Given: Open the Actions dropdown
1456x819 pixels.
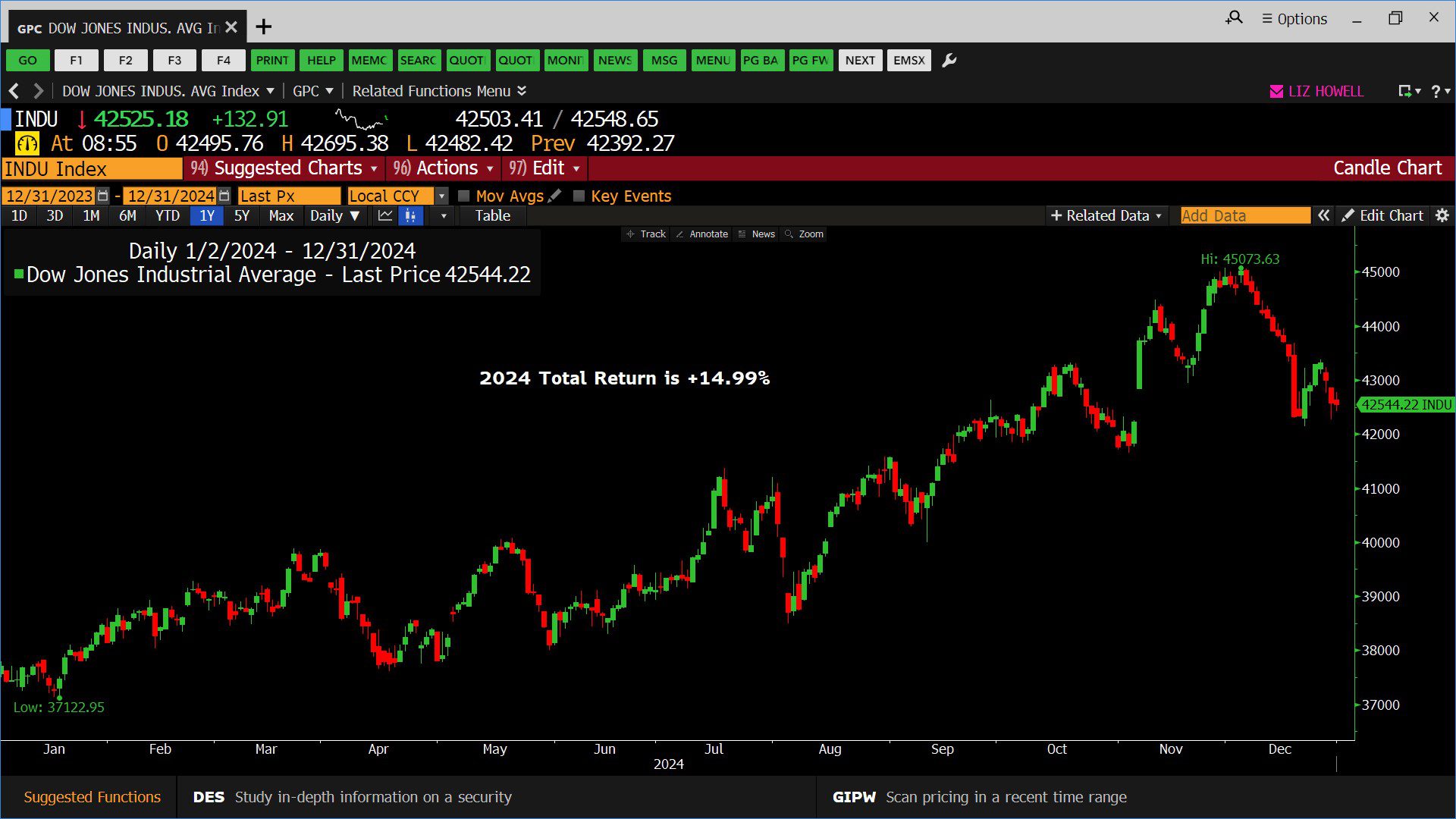Looking at the screenshot, I should 444,168.
